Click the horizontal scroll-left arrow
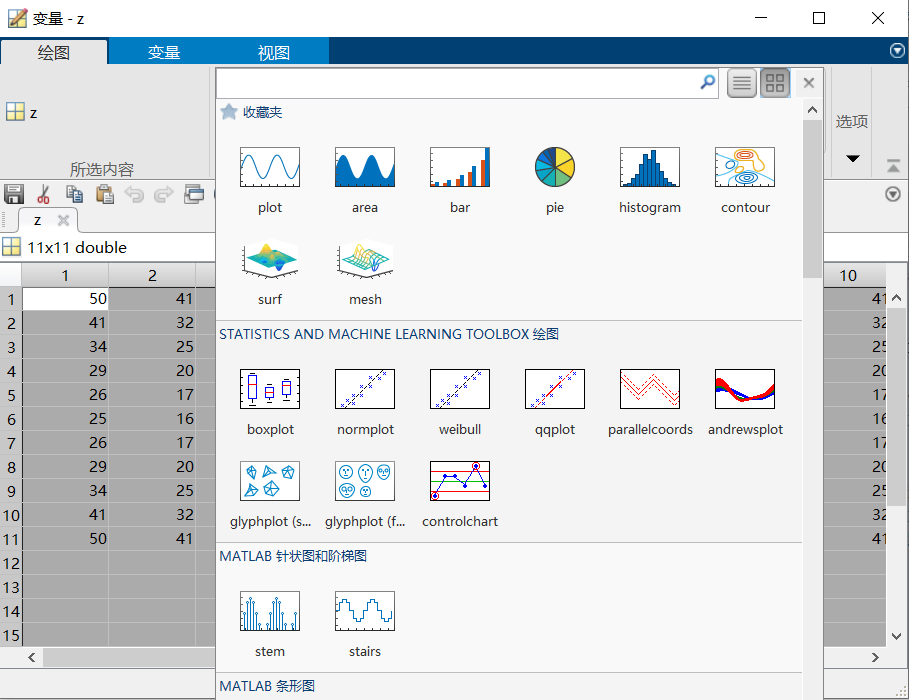Viewport: 909px width, 700px height. (x=32, y=657)
